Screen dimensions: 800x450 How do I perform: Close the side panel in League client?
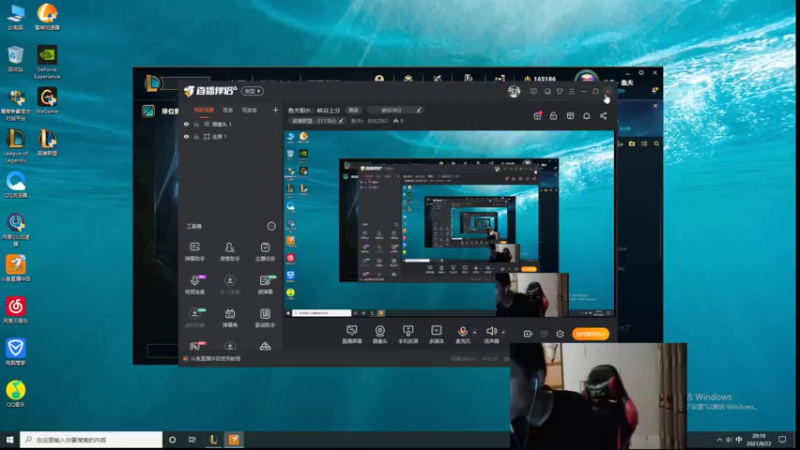tap(656, 106)
